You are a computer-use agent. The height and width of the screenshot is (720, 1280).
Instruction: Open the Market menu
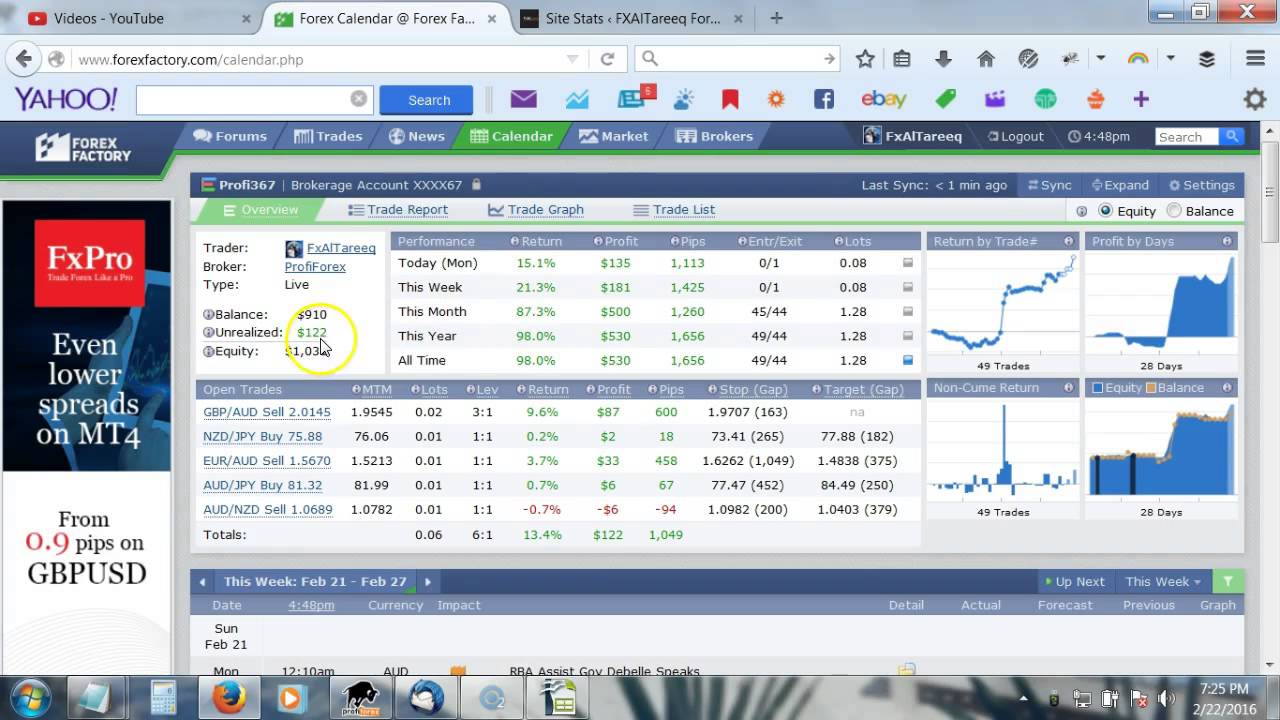click(613, 136)
